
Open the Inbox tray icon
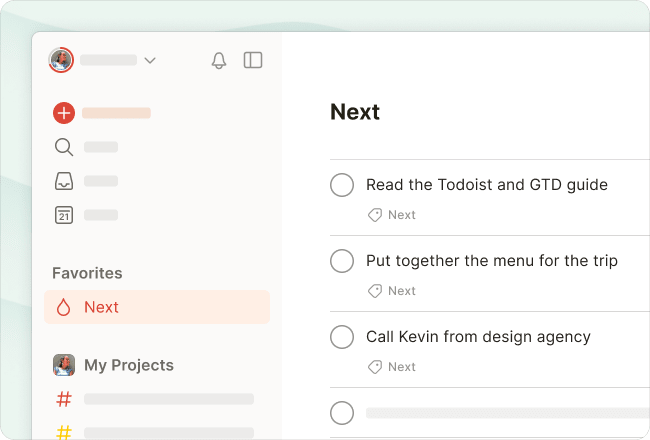pyautogui.click(x=64, y=181)
